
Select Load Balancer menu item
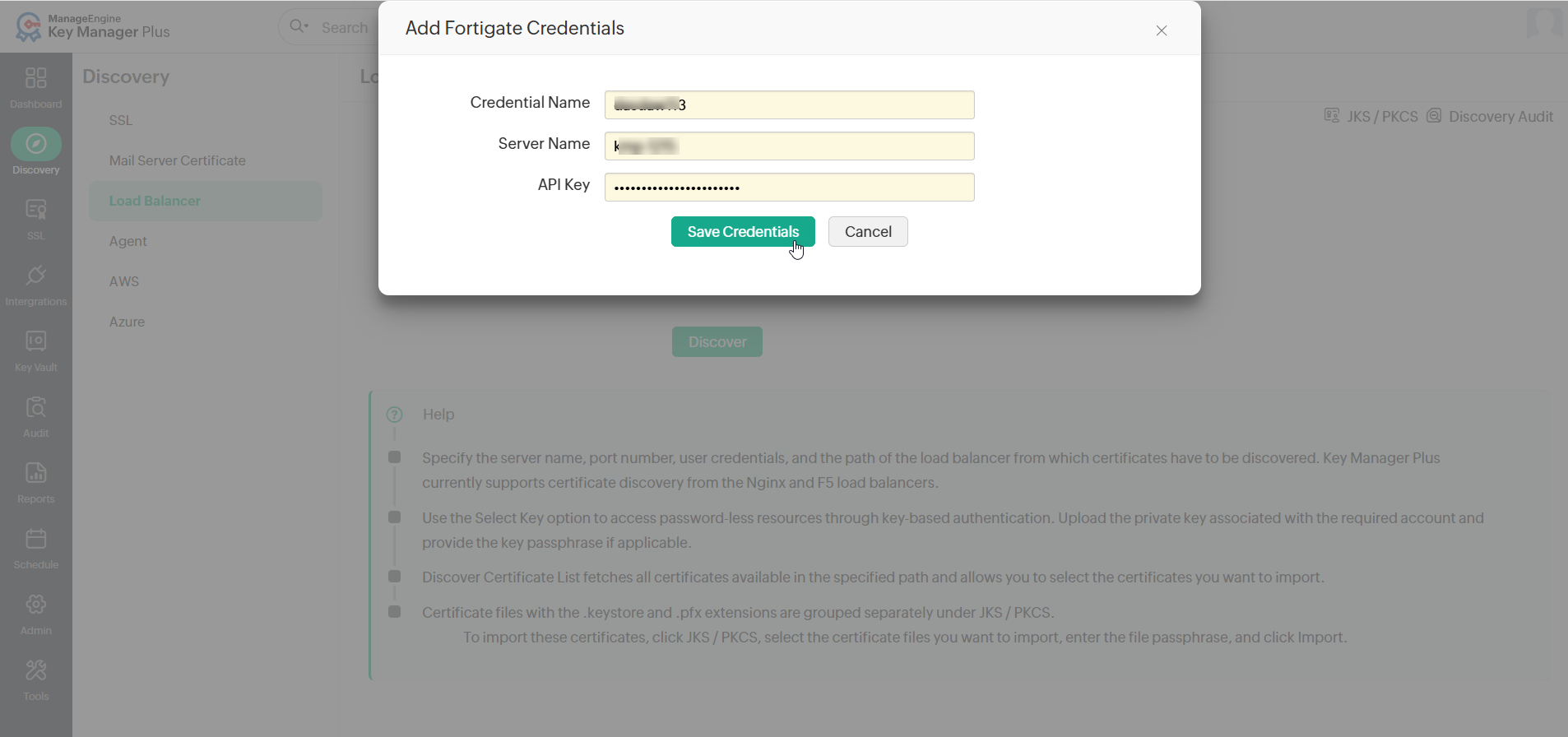coord(205,201)
